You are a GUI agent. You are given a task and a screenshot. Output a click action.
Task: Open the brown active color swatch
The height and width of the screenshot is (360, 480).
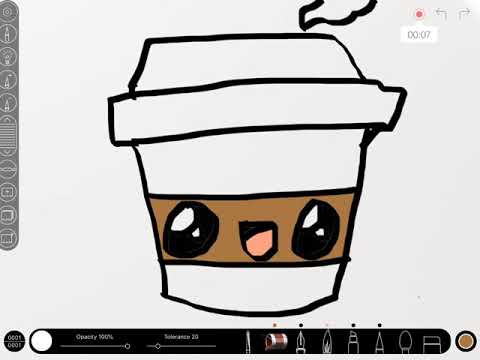(465, 341)
